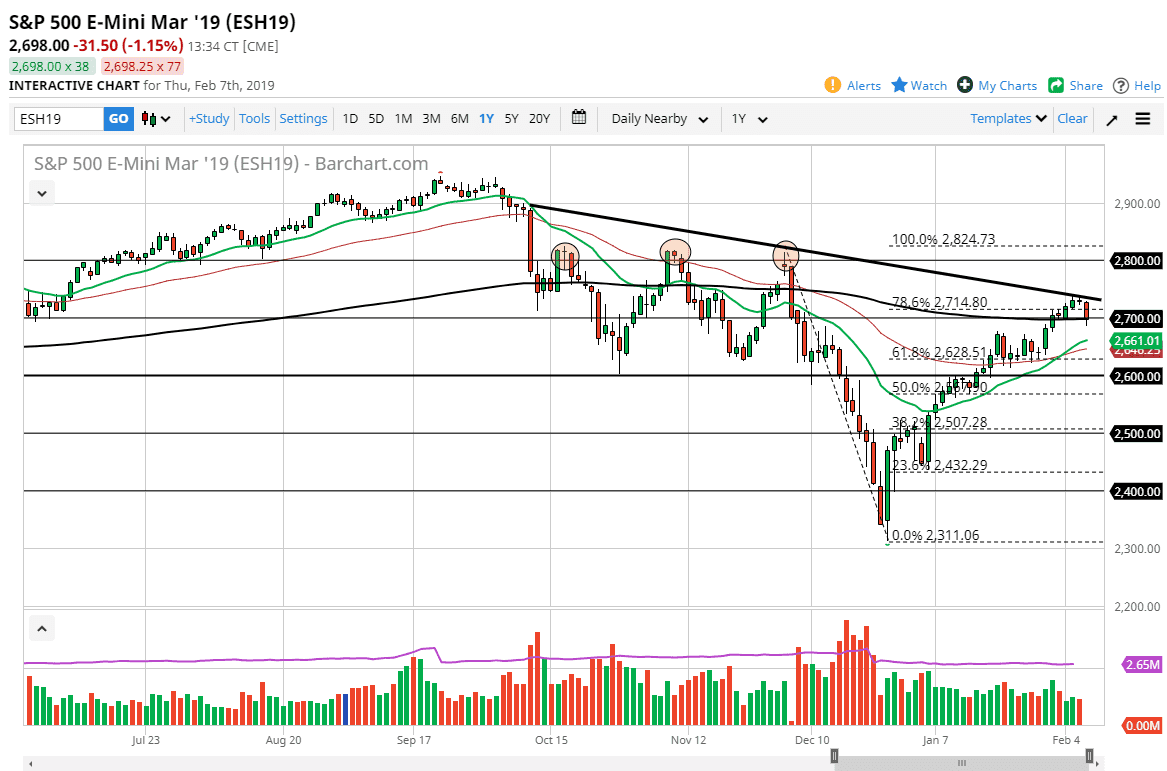Open the Templates dropdown
The height and width of the screenshot is (771, 1167).
pyautogui.click(x=1006, y=118)
